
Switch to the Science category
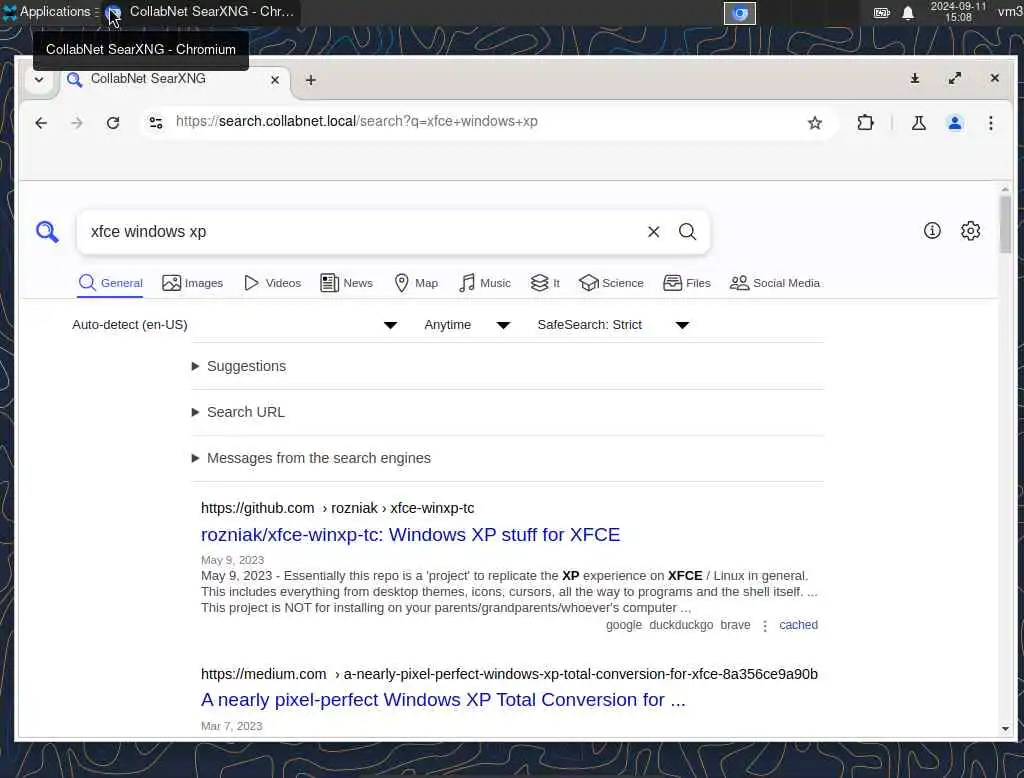[x=611, y=284]
